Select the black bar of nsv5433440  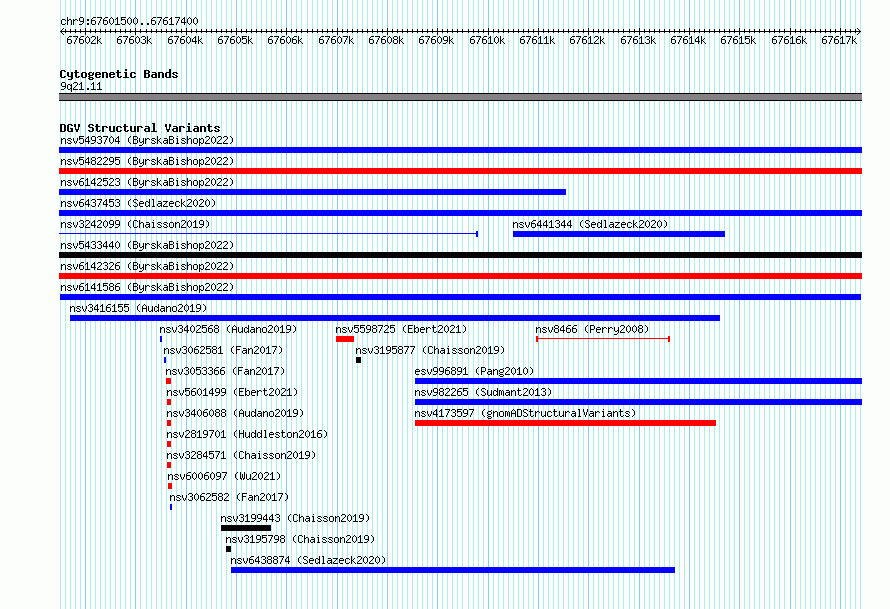click(460, 255)
